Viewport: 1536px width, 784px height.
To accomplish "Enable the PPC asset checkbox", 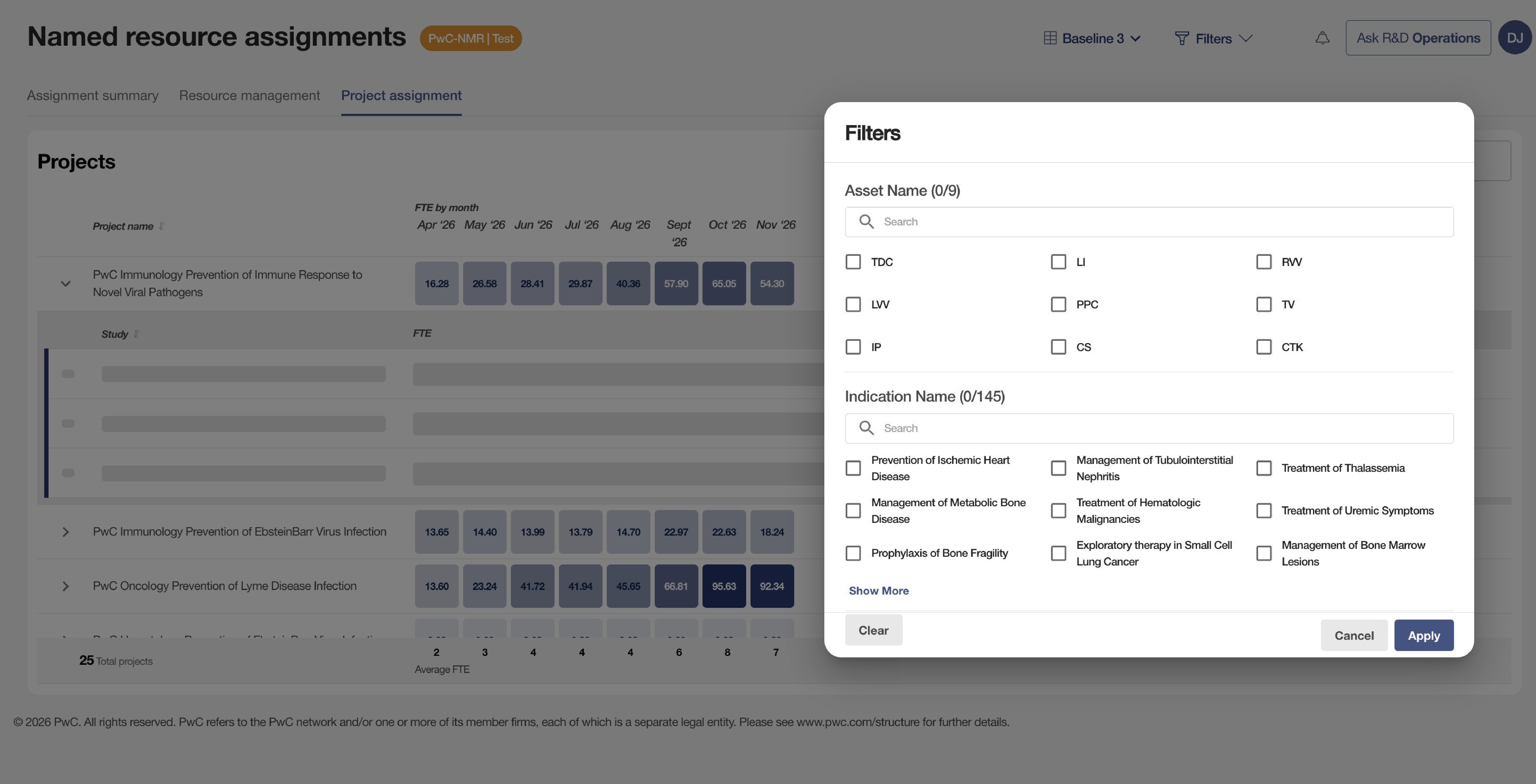I will point(1058,304).
